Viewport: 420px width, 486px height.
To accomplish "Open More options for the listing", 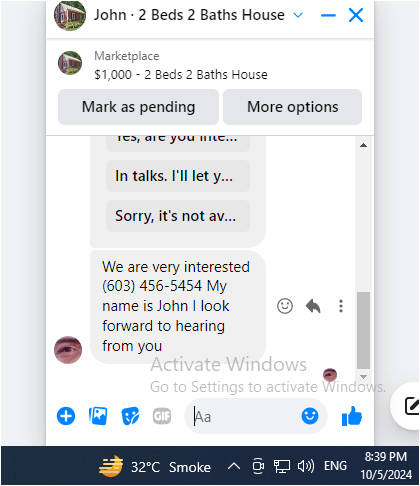I will point(292,107).
